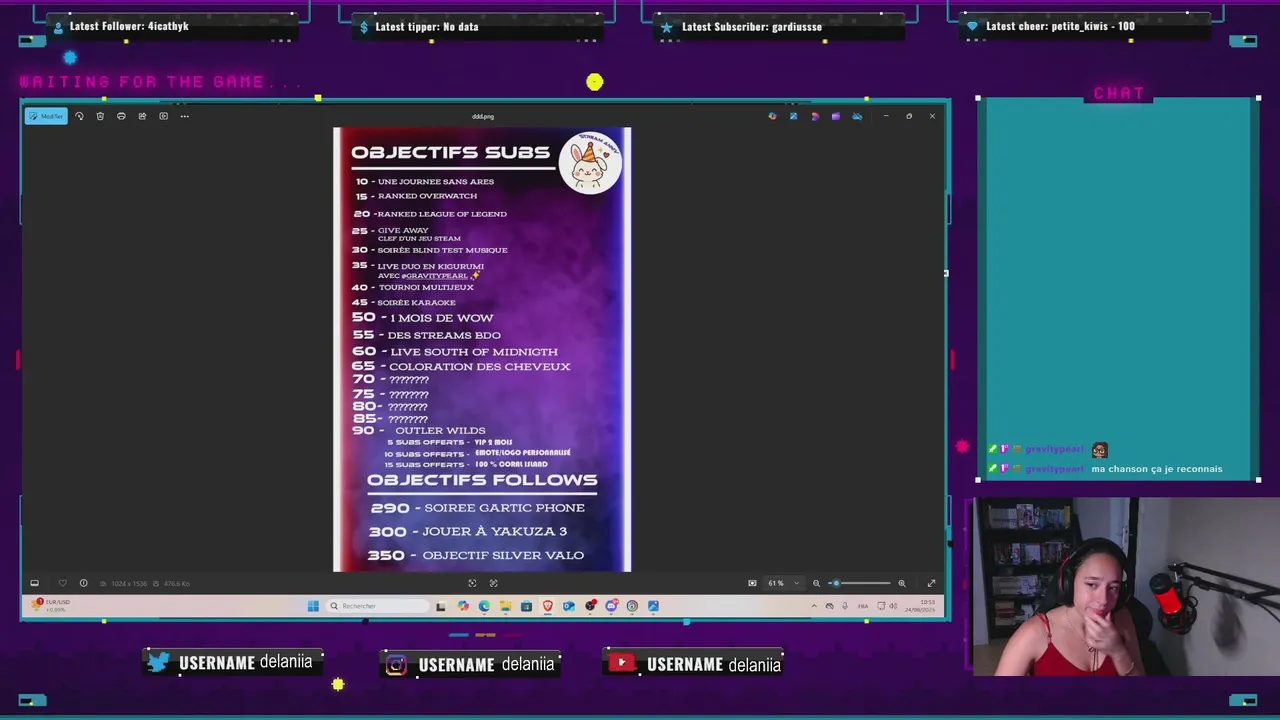Click chat message 'ma chanson ça je reconnais'
The width and height of the screenshot is (1280, 720).
click(x=1157, y=468)
